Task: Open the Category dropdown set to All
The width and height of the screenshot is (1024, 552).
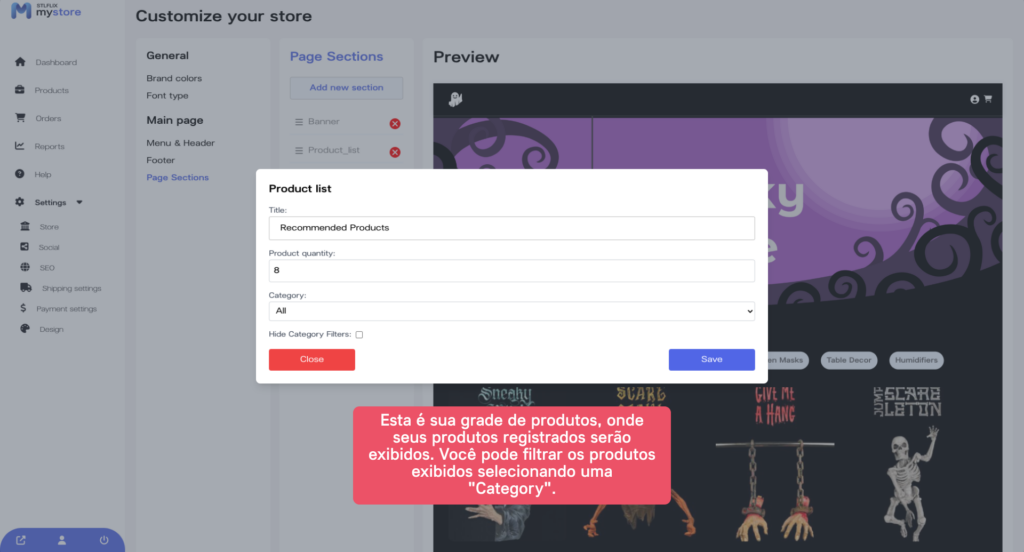Action: click(x=512, y=311)
